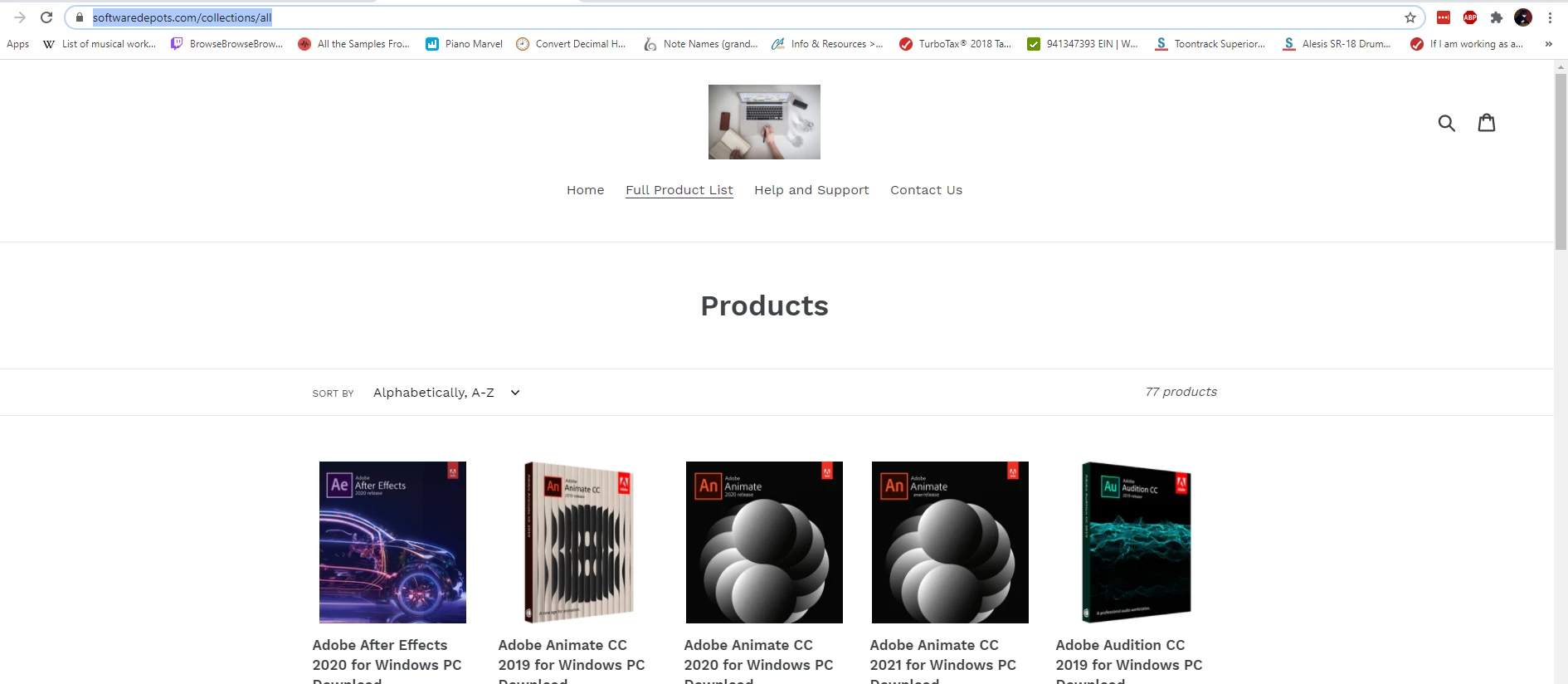Click the store logo laptop image
1568x684 pixels.
pos(764,122)
